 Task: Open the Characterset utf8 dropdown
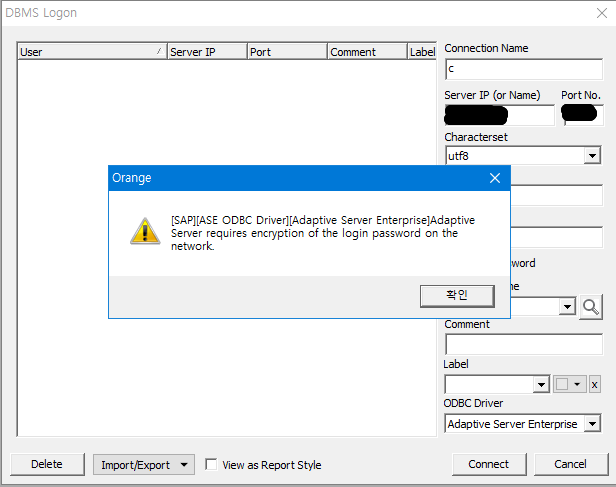[x=592, y=156]
